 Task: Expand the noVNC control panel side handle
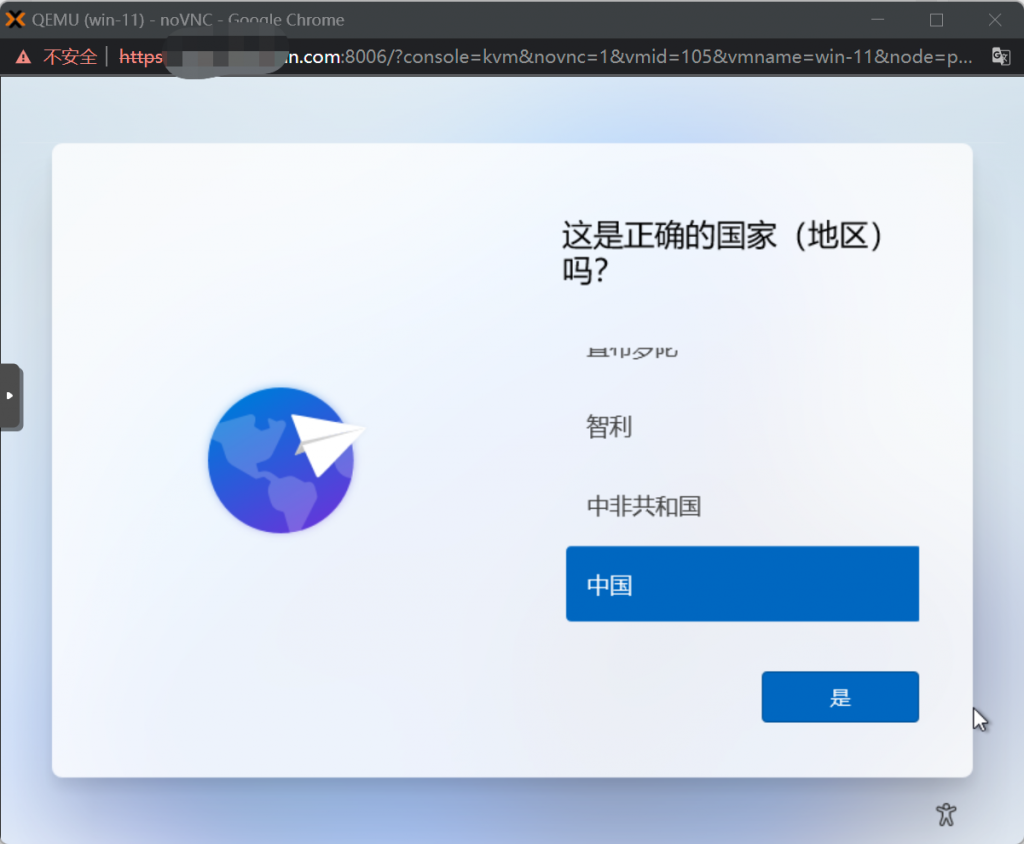(x=11, y=396)
